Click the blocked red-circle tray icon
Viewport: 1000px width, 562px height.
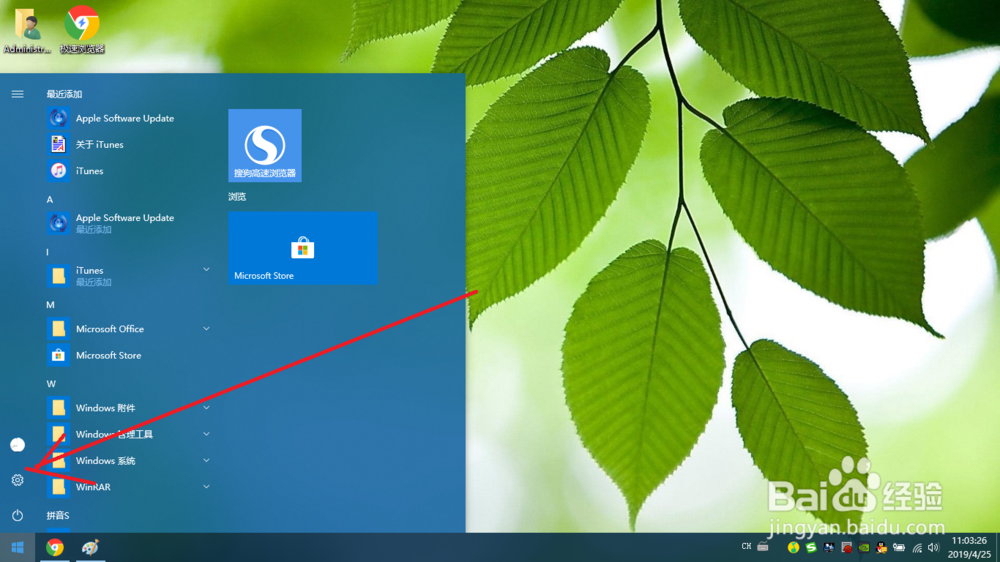(846, 547)
